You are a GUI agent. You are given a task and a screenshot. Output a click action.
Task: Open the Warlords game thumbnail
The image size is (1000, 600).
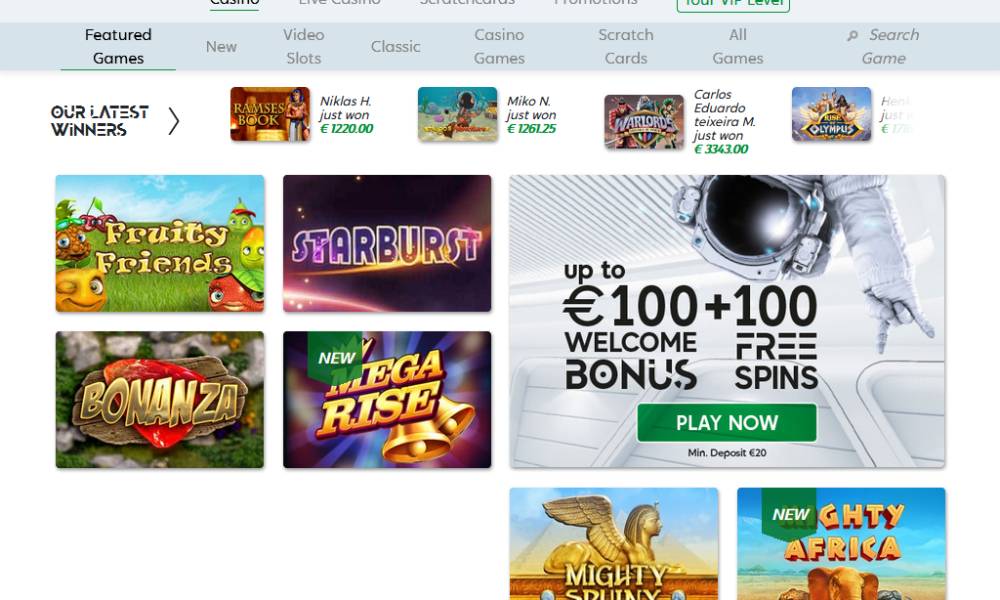[x=644, y=121]
